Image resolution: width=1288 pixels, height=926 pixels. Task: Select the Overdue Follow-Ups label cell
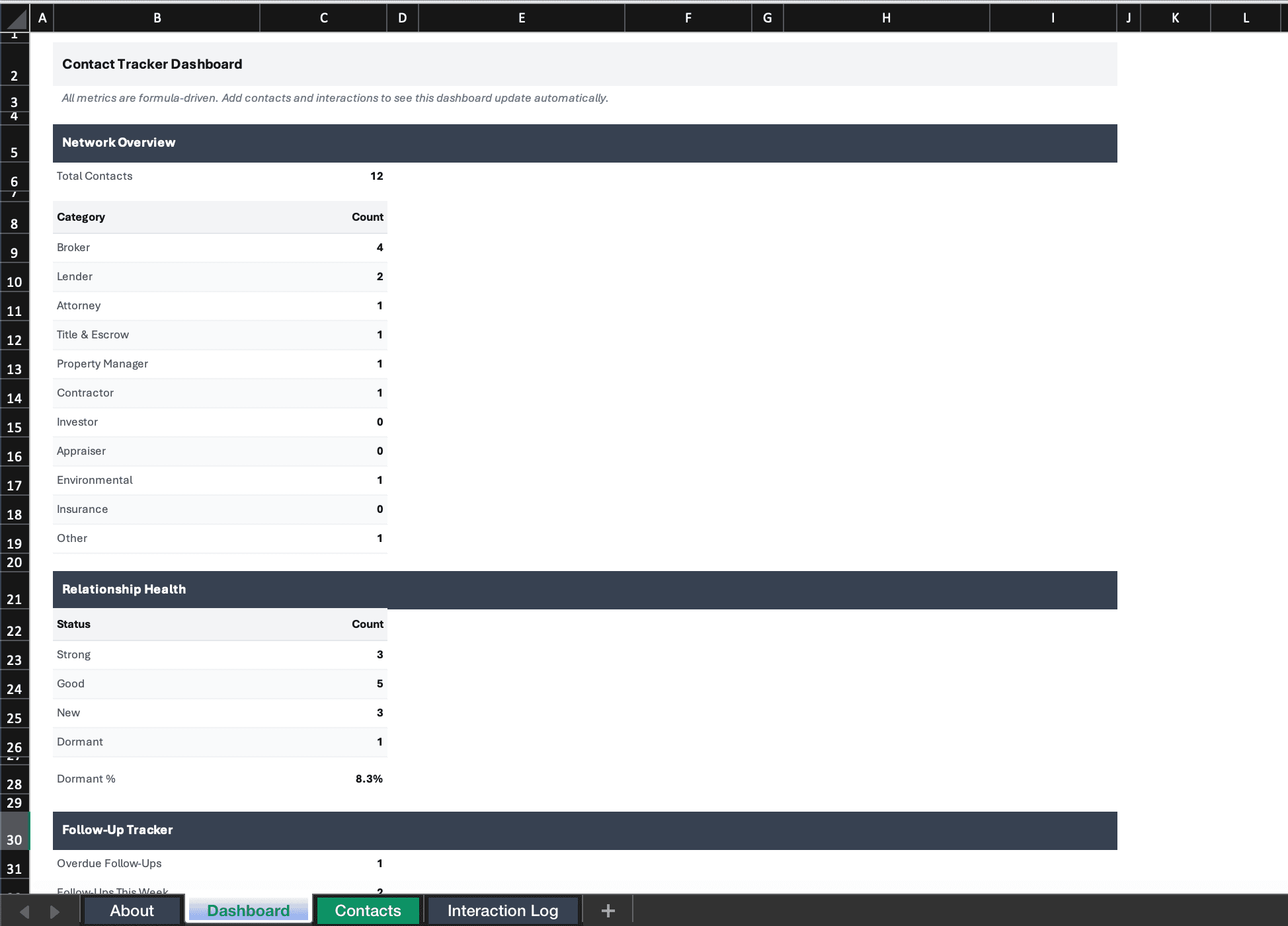(x=156, y=863)
